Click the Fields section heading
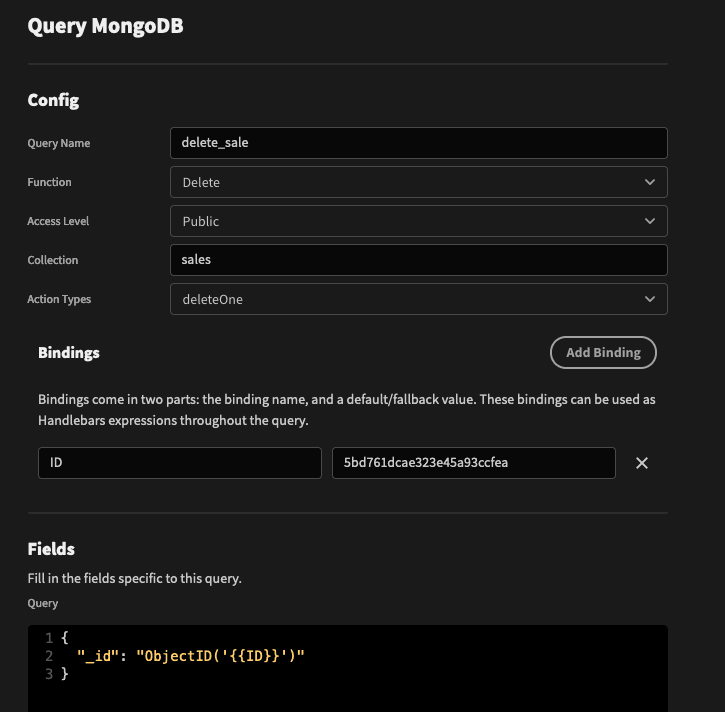 (x=51, y=549)
